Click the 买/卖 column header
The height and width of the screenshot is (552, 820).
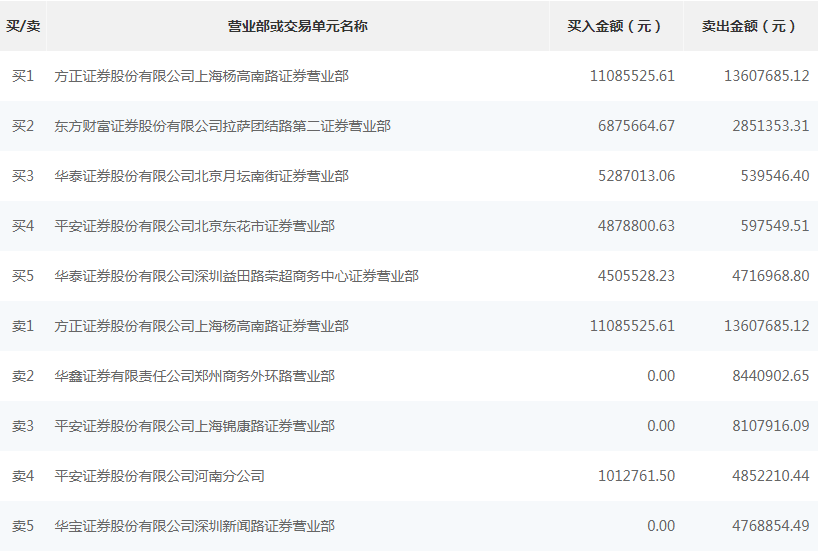[x=23, y=26]
